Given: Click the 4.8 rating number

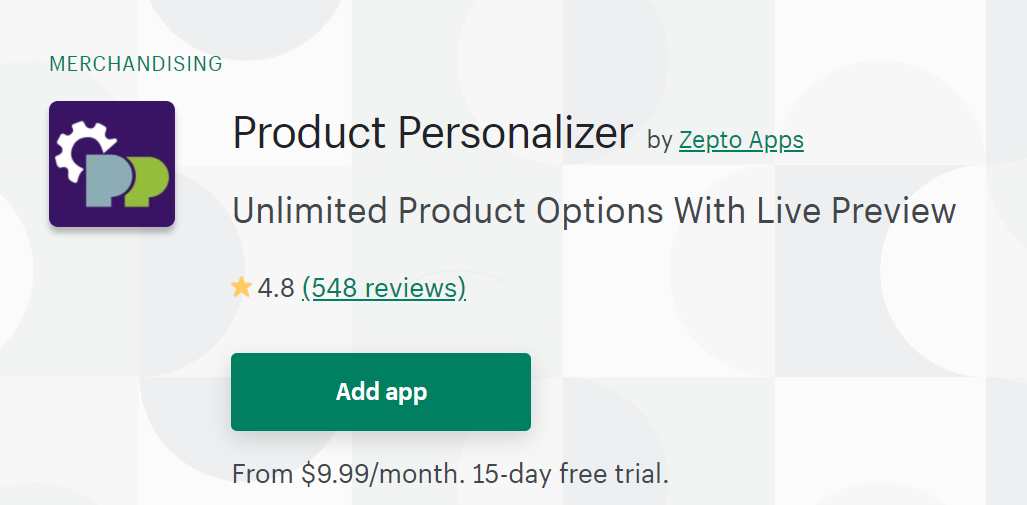Looking at the screenshot, I should tap(276, 288).
